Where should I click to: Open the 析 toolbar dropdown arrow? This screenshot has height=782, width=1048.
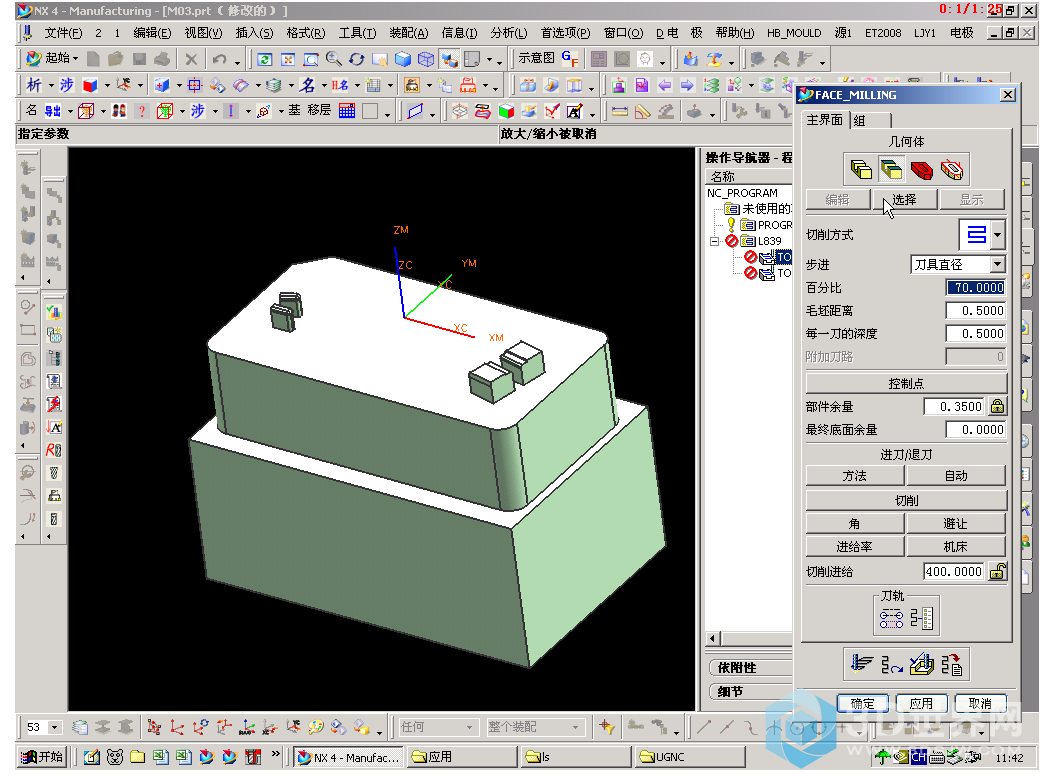pyautogui.click(x=51, y=86)
